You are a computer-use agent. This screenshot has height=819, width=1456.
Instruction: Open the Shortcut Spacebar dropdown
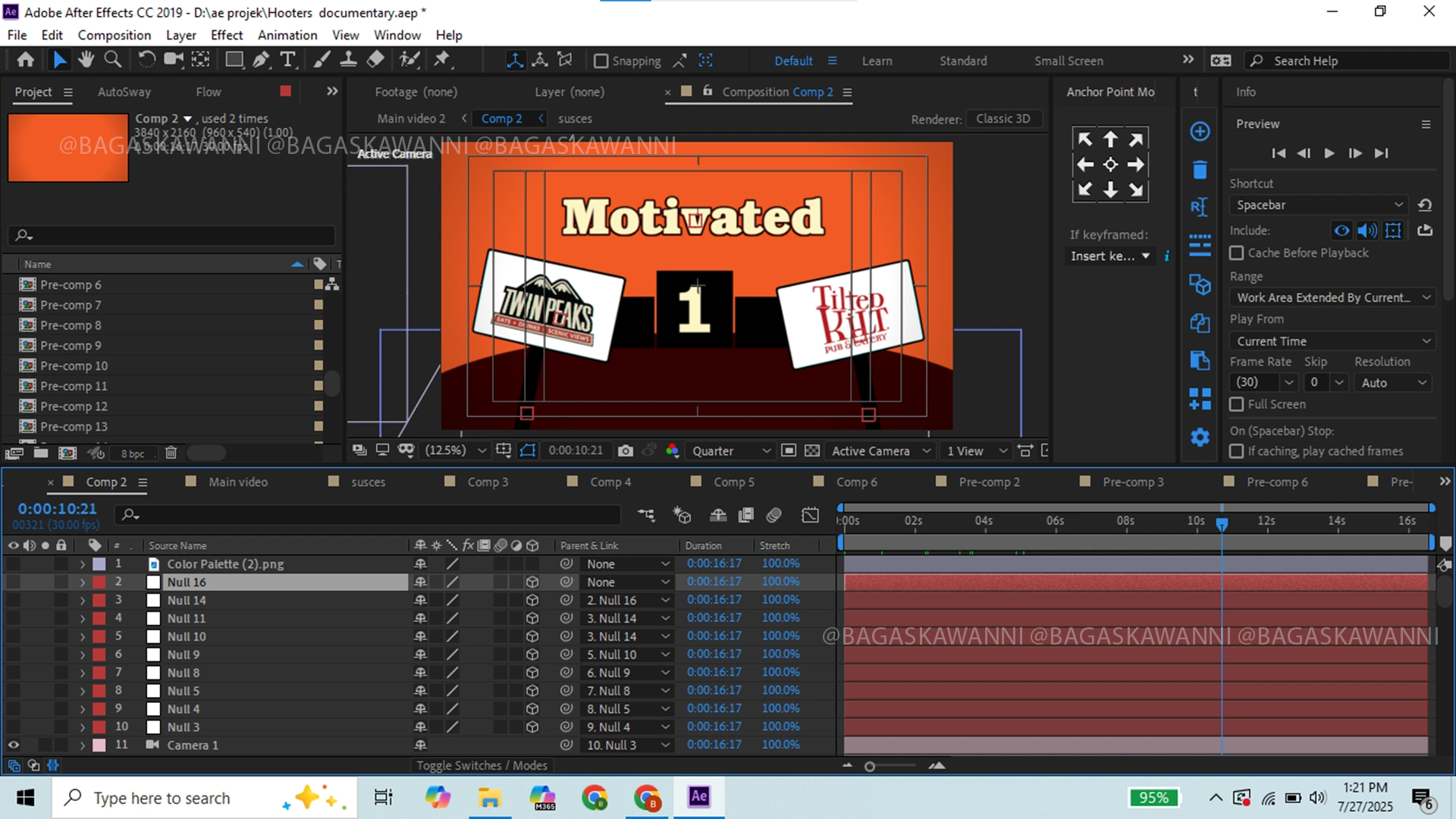pyautogui.click(x=1318, y=205)
